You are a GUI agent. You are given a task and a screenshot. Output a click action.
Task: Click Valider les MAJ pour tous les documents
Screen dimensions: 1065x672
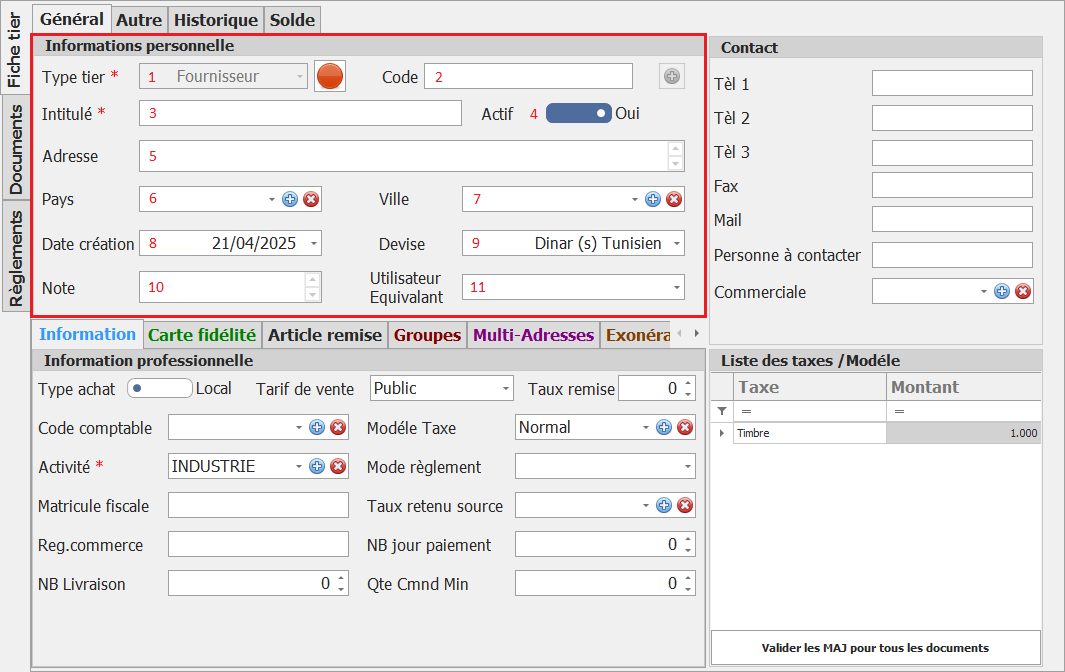click(875, 647)
